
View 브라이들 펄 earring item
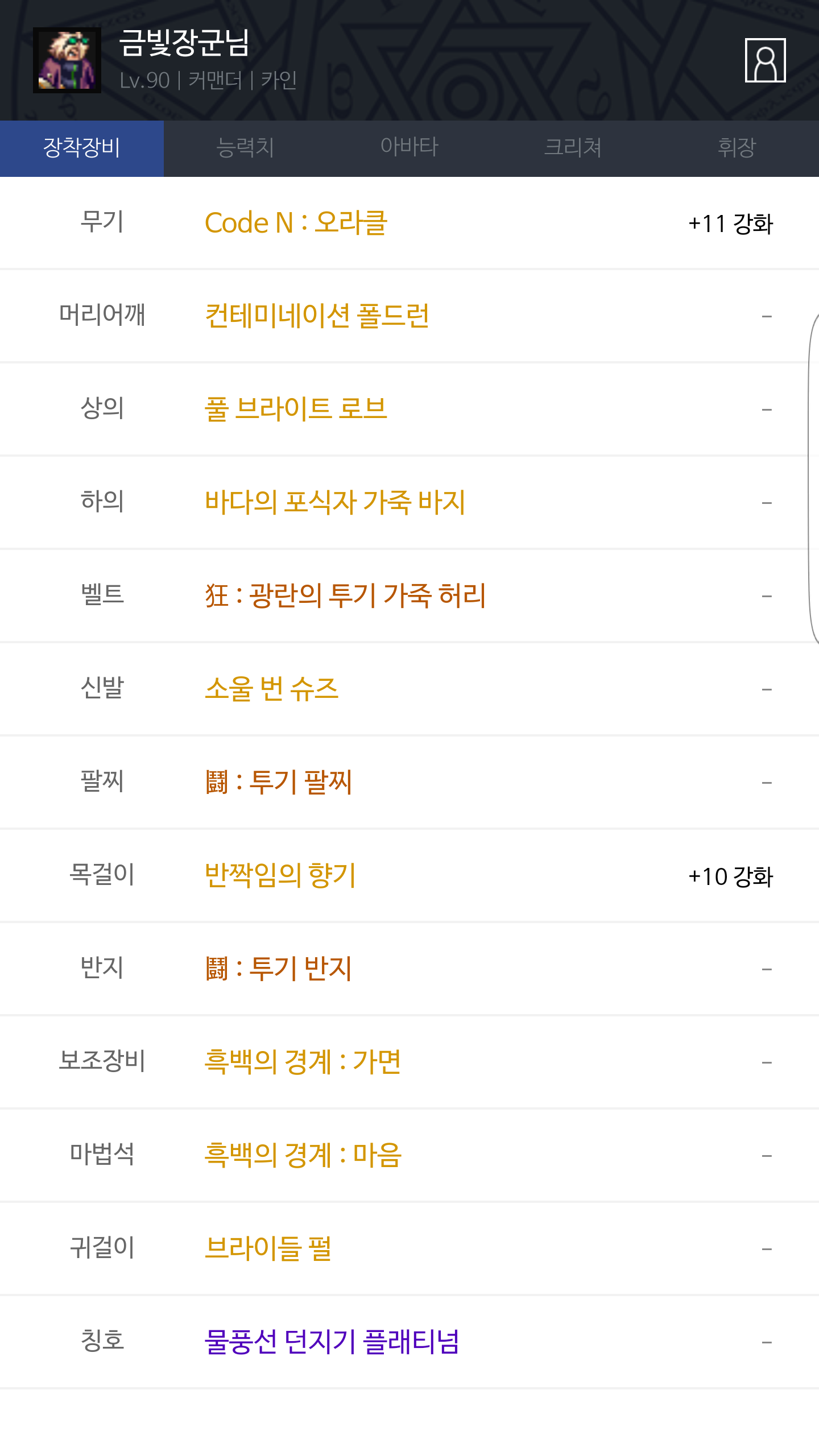pos(268,1249)
